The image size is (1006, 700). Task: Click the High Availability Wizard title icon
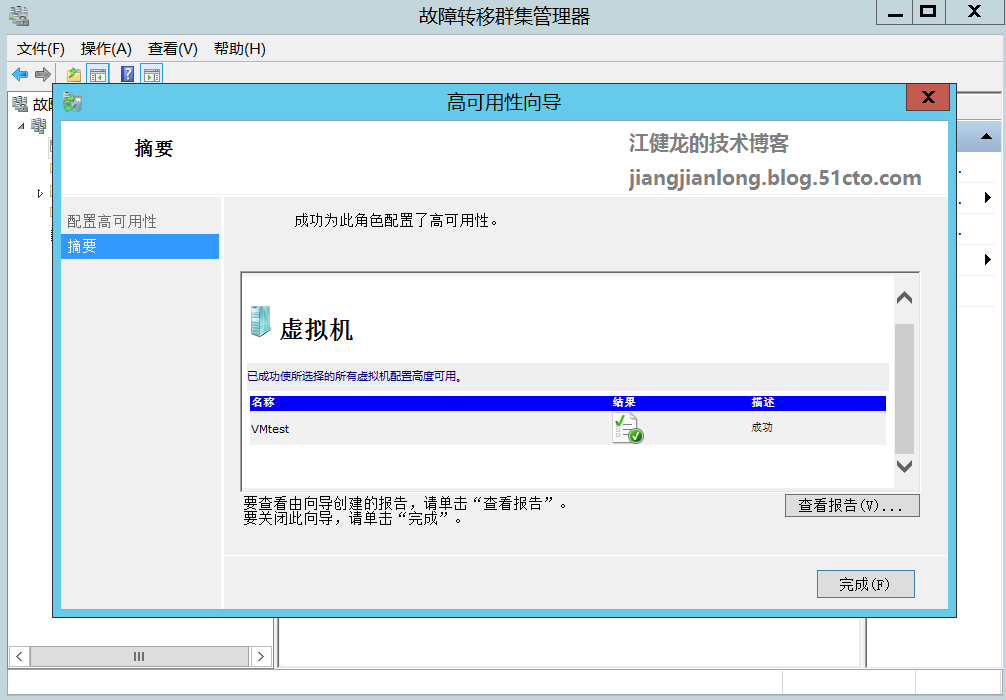72,102
